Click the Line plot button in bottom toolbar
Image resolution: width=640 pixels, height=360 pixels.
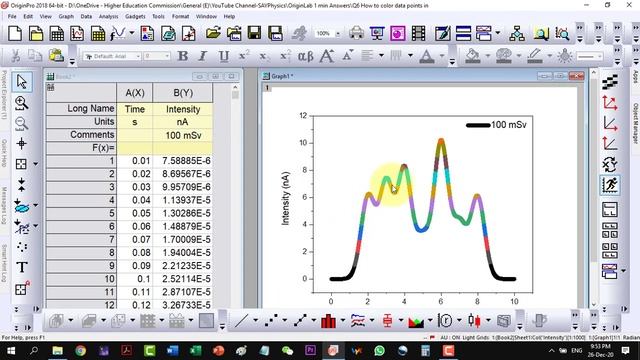coord(241,321)
